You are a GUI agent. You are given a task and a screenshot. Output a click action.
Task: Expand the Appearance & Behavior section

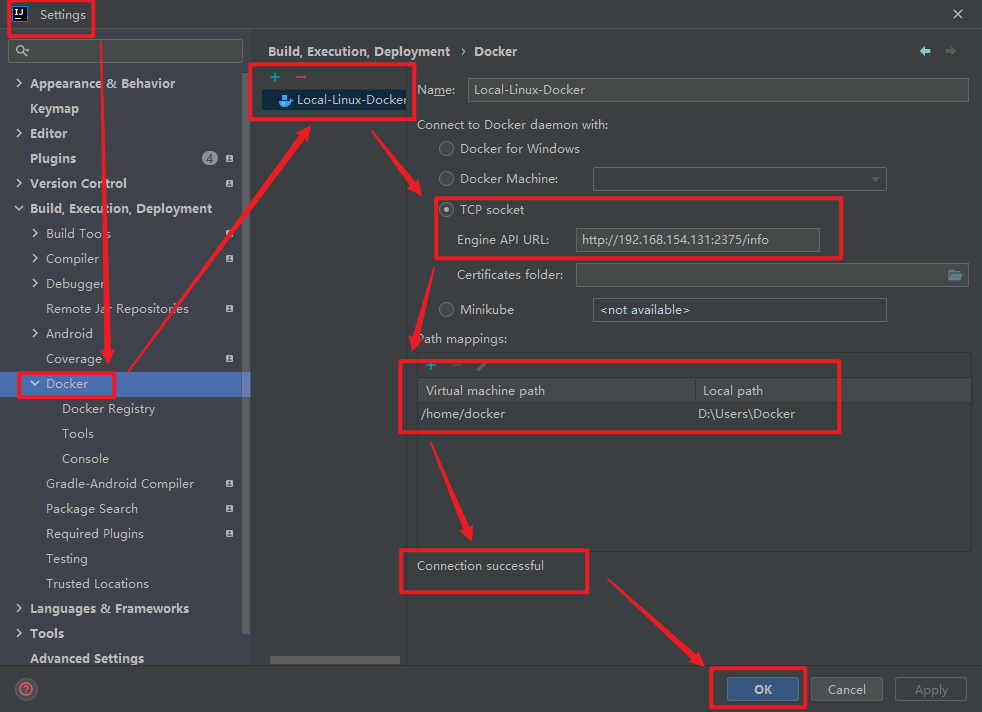point(19,83)
